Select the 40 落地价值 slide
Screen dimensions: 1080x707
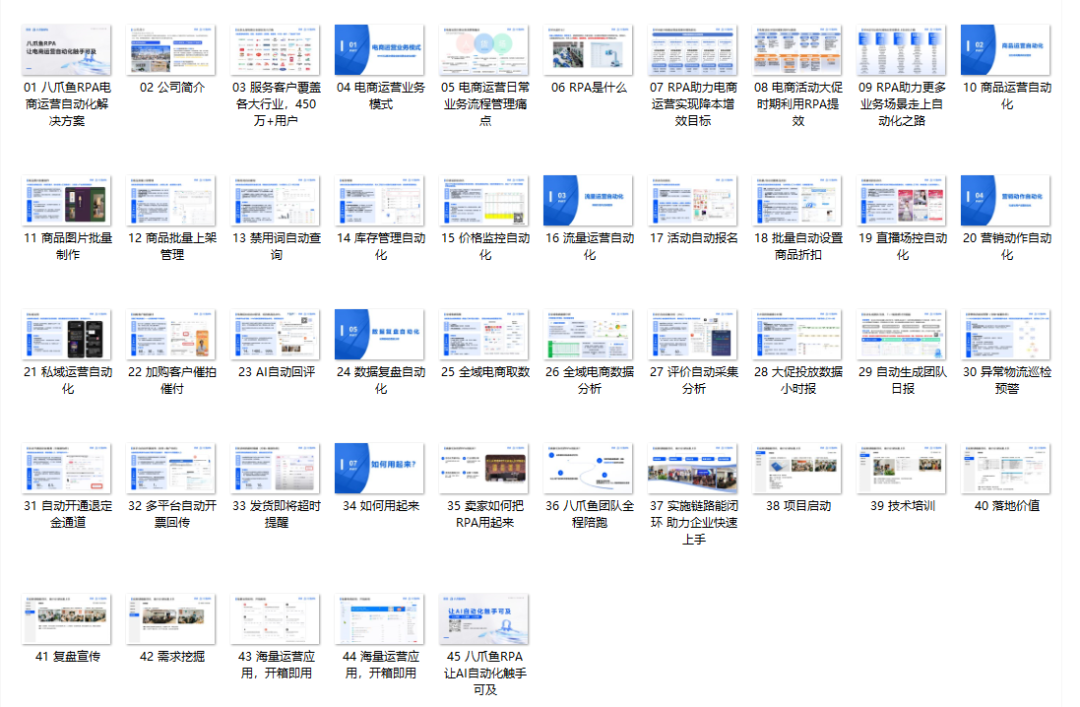tap(1006, 469)
